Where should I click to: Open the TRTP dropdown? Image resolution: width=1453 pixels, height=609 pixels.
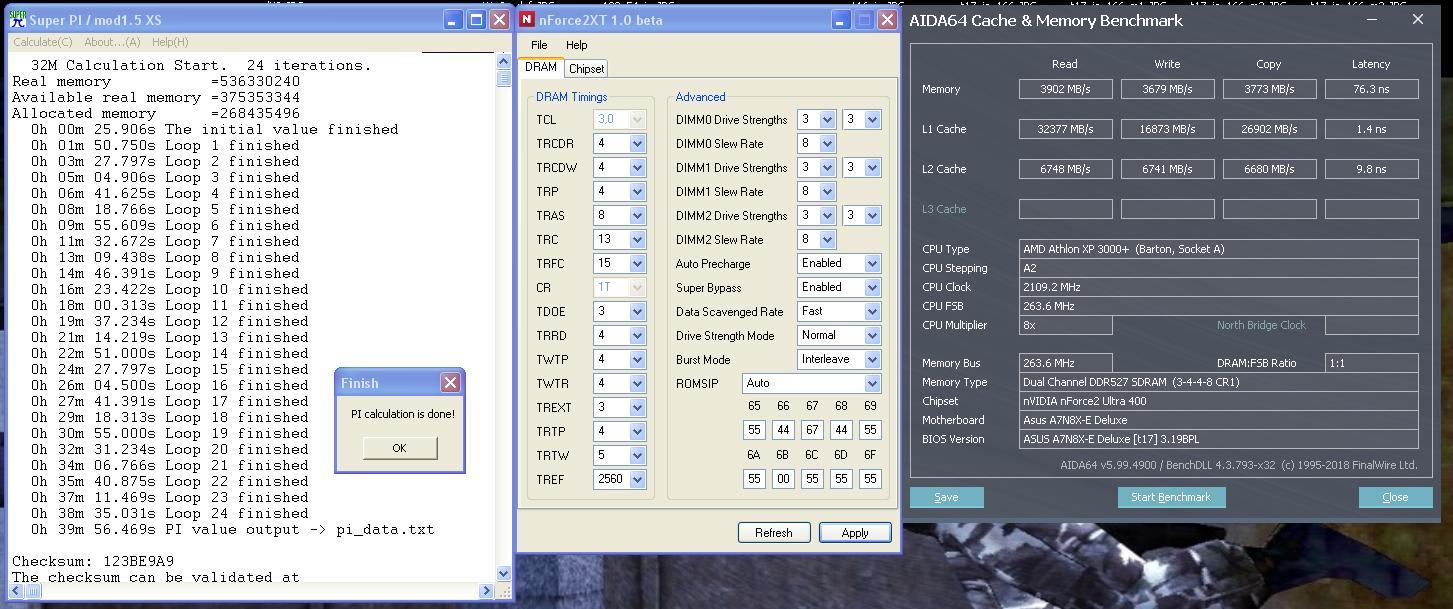(x=637, y=431)
